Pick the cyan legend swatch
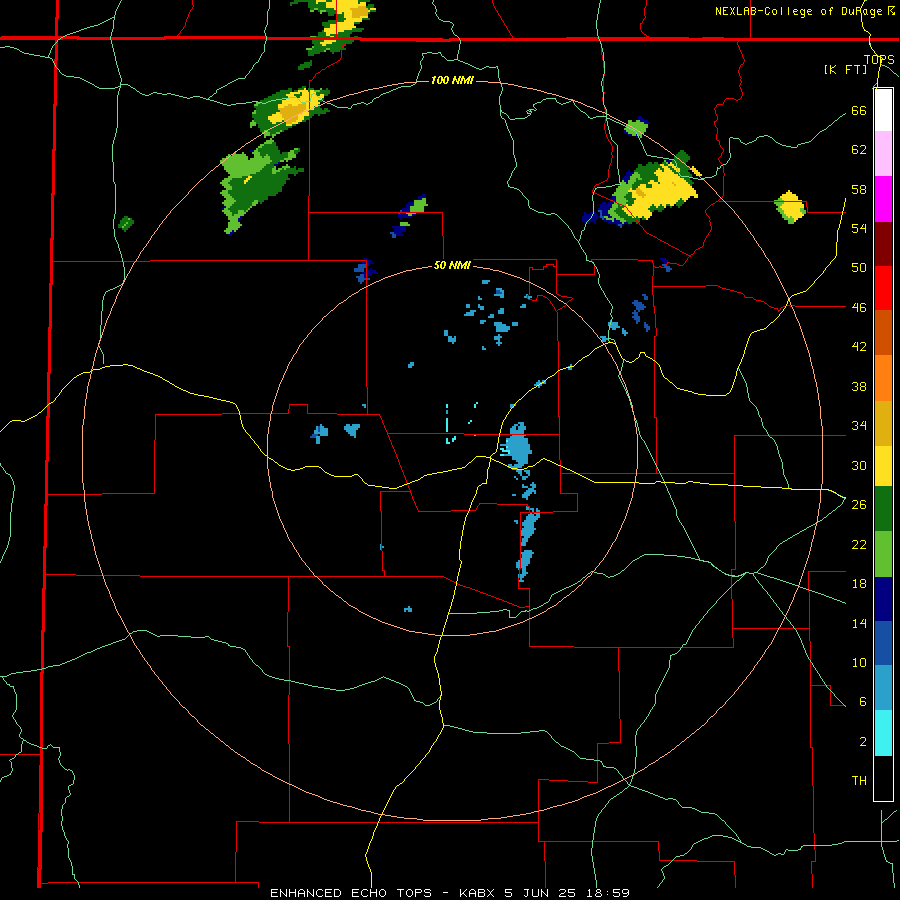The image size is (900, 900). pos(883,733)
